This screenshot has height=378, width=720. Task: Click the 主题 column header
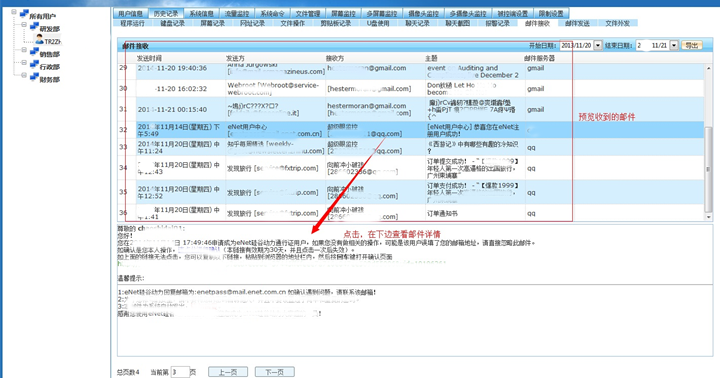click(431, 58)
